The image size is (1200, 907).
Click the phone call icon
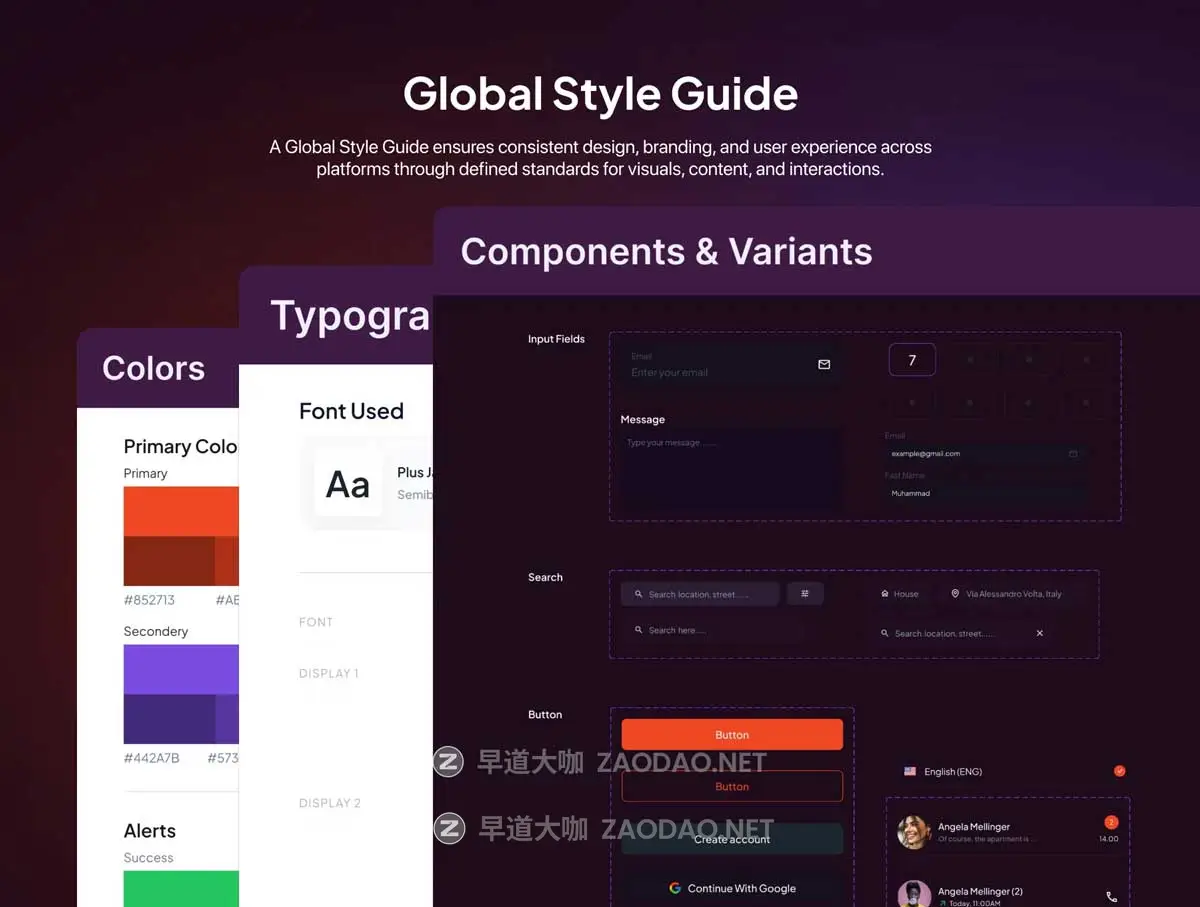[1111, 897]
